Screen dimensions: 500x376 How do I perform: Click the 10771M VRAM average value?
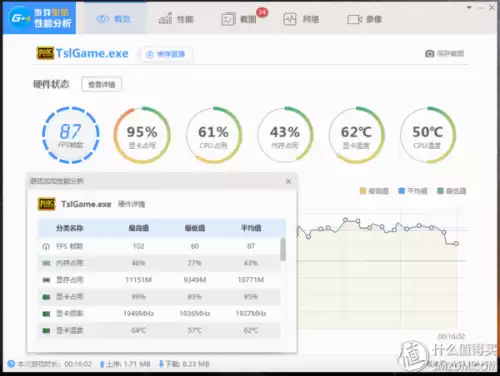(251, 280)
